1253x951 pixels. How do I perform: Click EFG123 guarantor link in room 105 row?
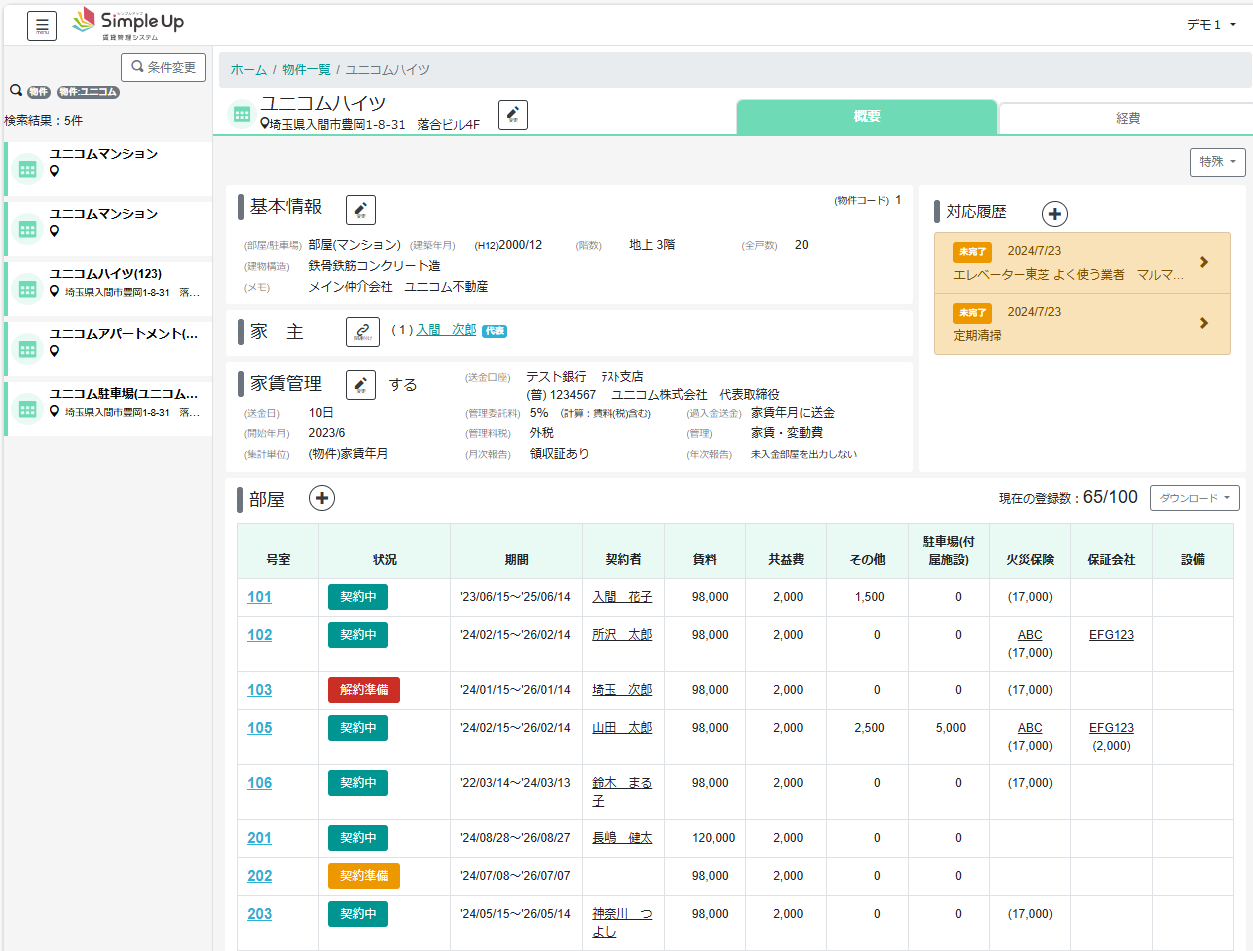(x=1111, y=728)
